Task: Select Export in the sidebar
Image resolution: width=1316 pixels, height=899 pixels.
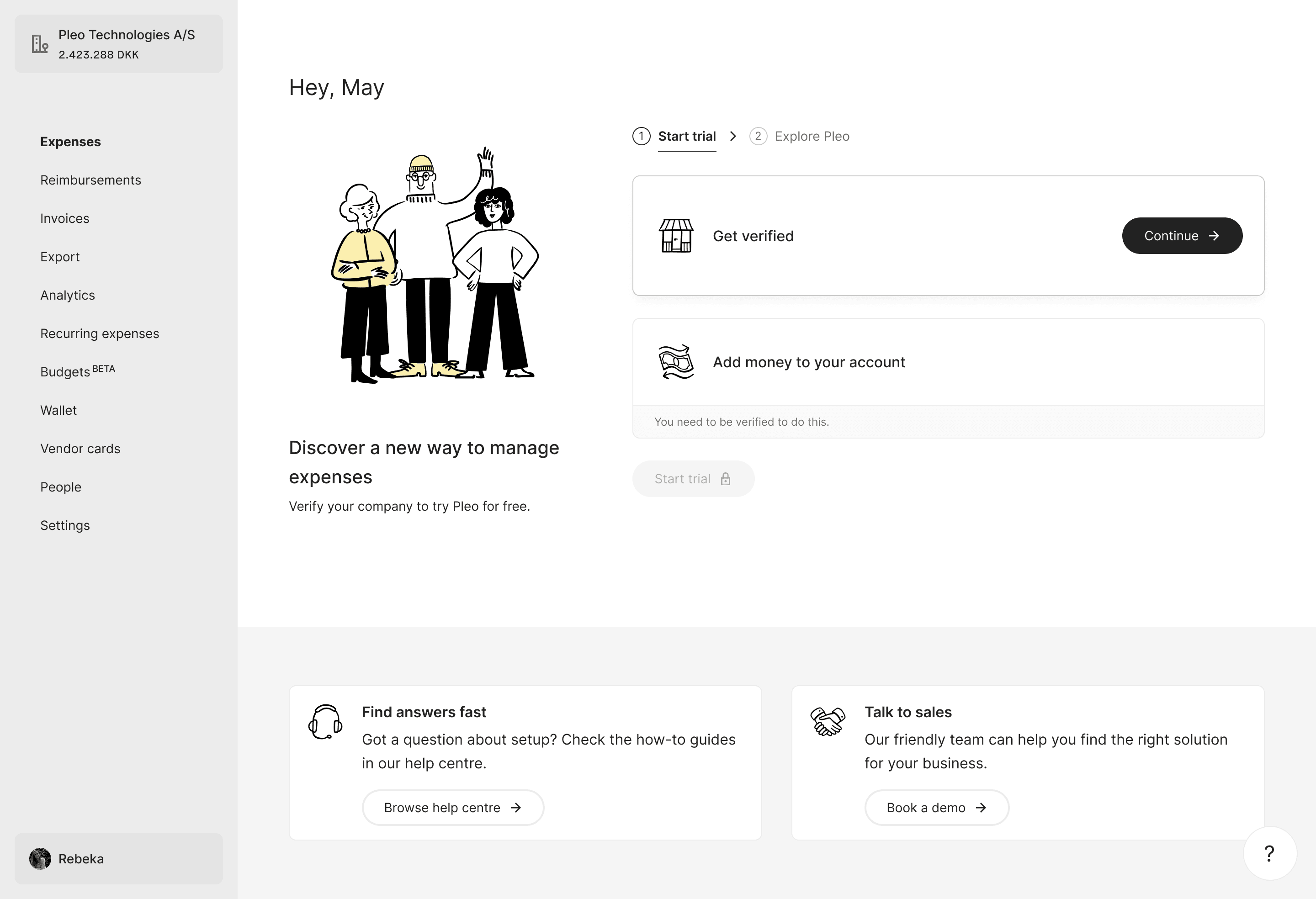Action: pos(60,257)
